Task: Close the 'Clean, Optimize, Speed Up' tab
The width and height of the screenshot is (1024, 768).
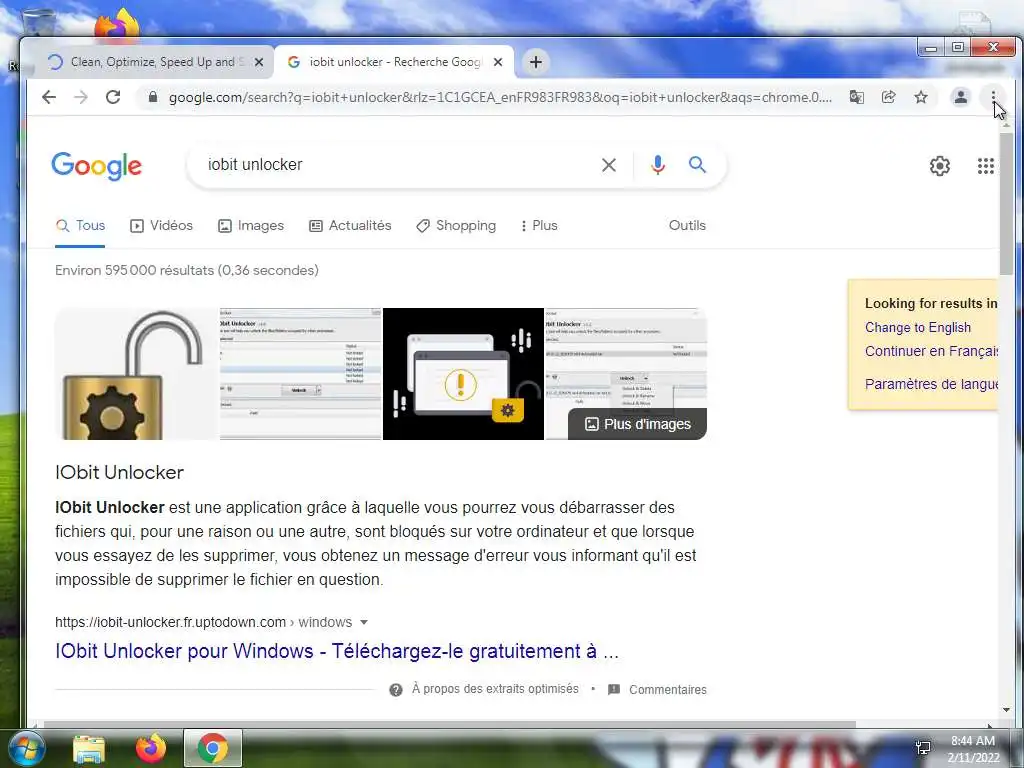Action: click(259, 62)
